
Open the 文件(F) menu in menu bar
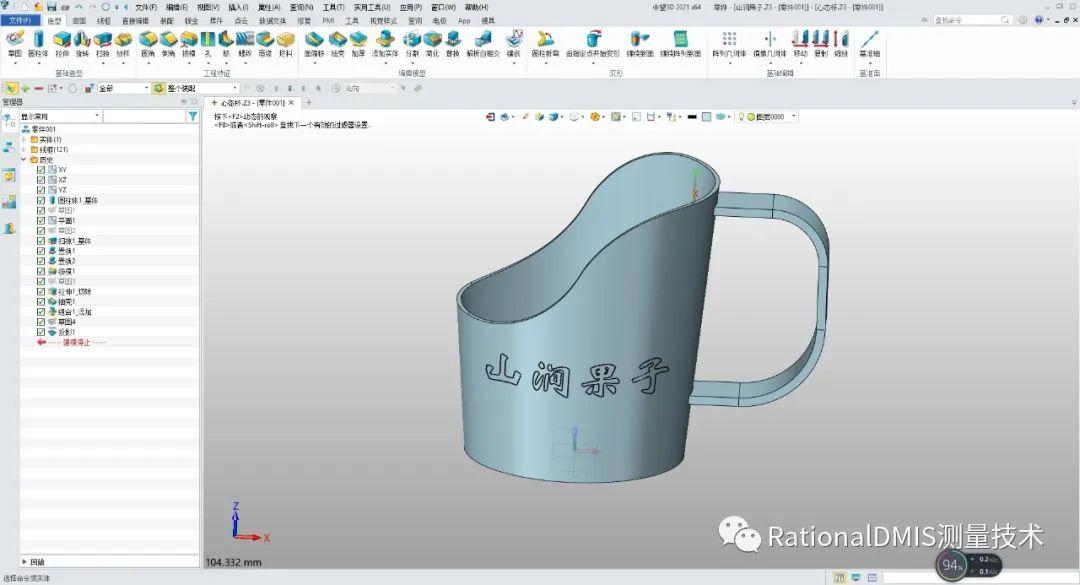click(x=145, y=7)
